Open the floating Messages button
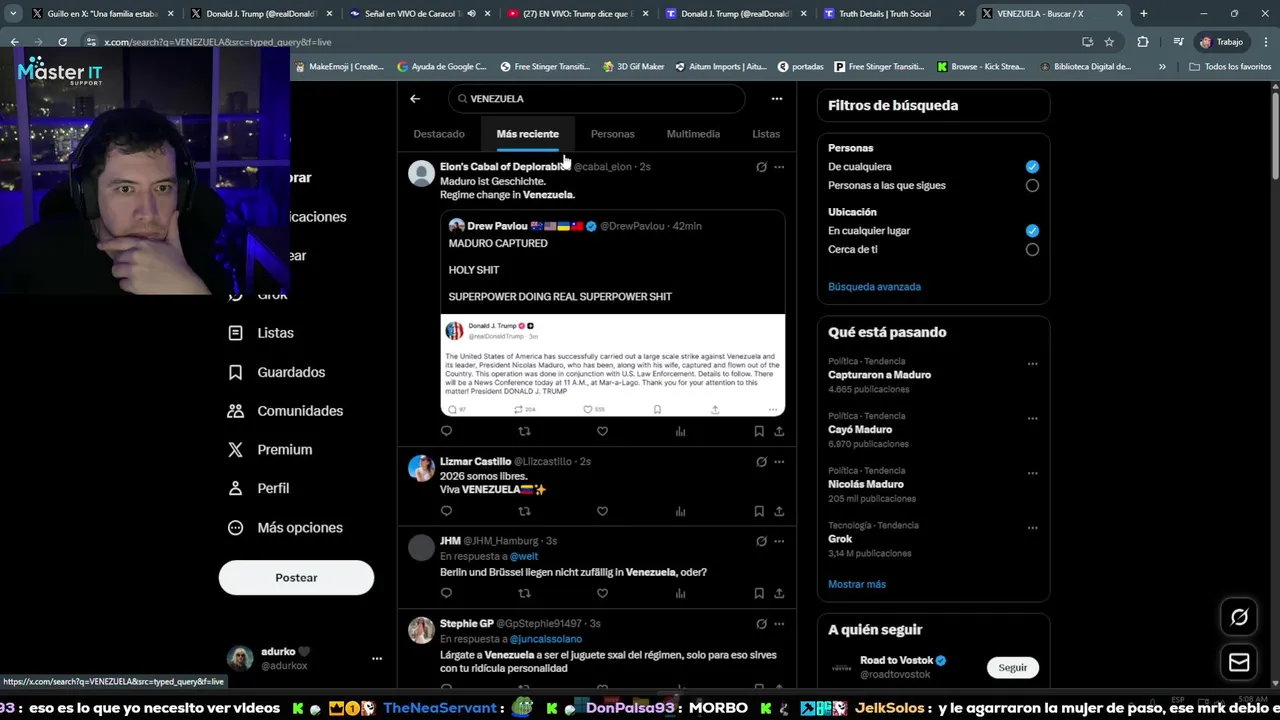Image resolution: width=1280 pixels, height=720 pixels. [x=1239, y=662]
